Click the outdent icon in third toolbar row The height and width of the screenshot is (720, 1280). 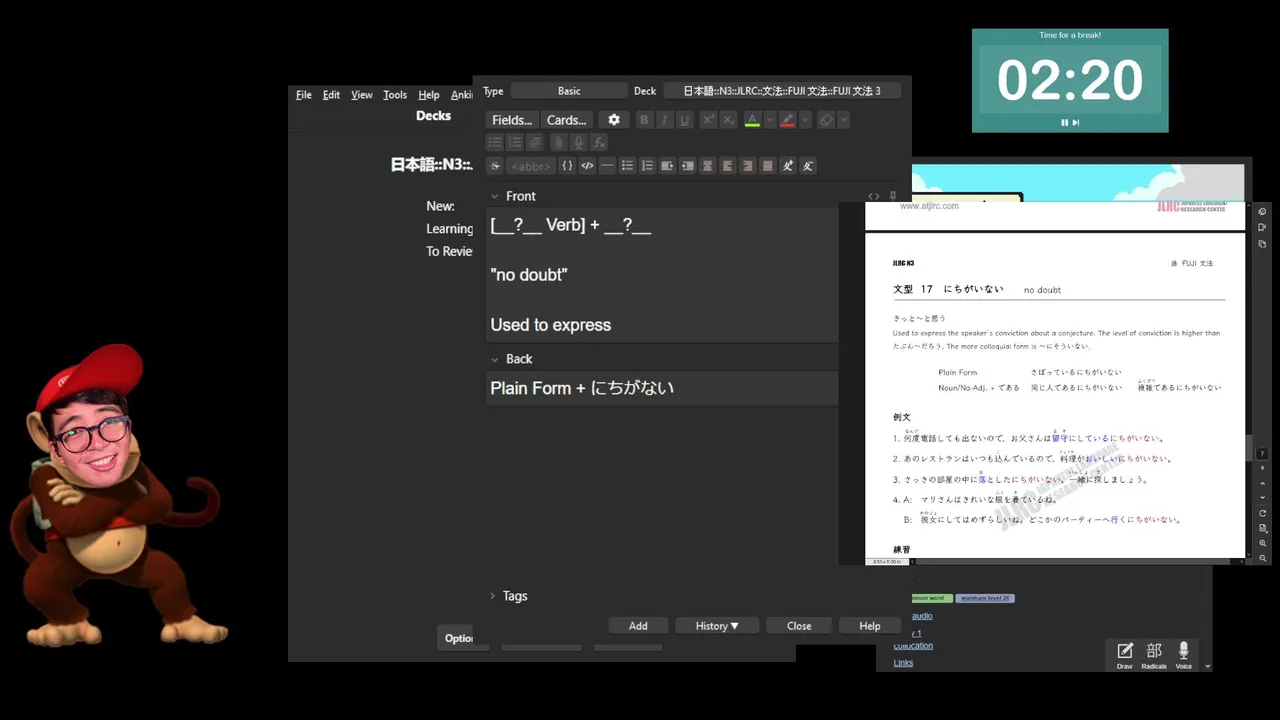coord(687,166)
